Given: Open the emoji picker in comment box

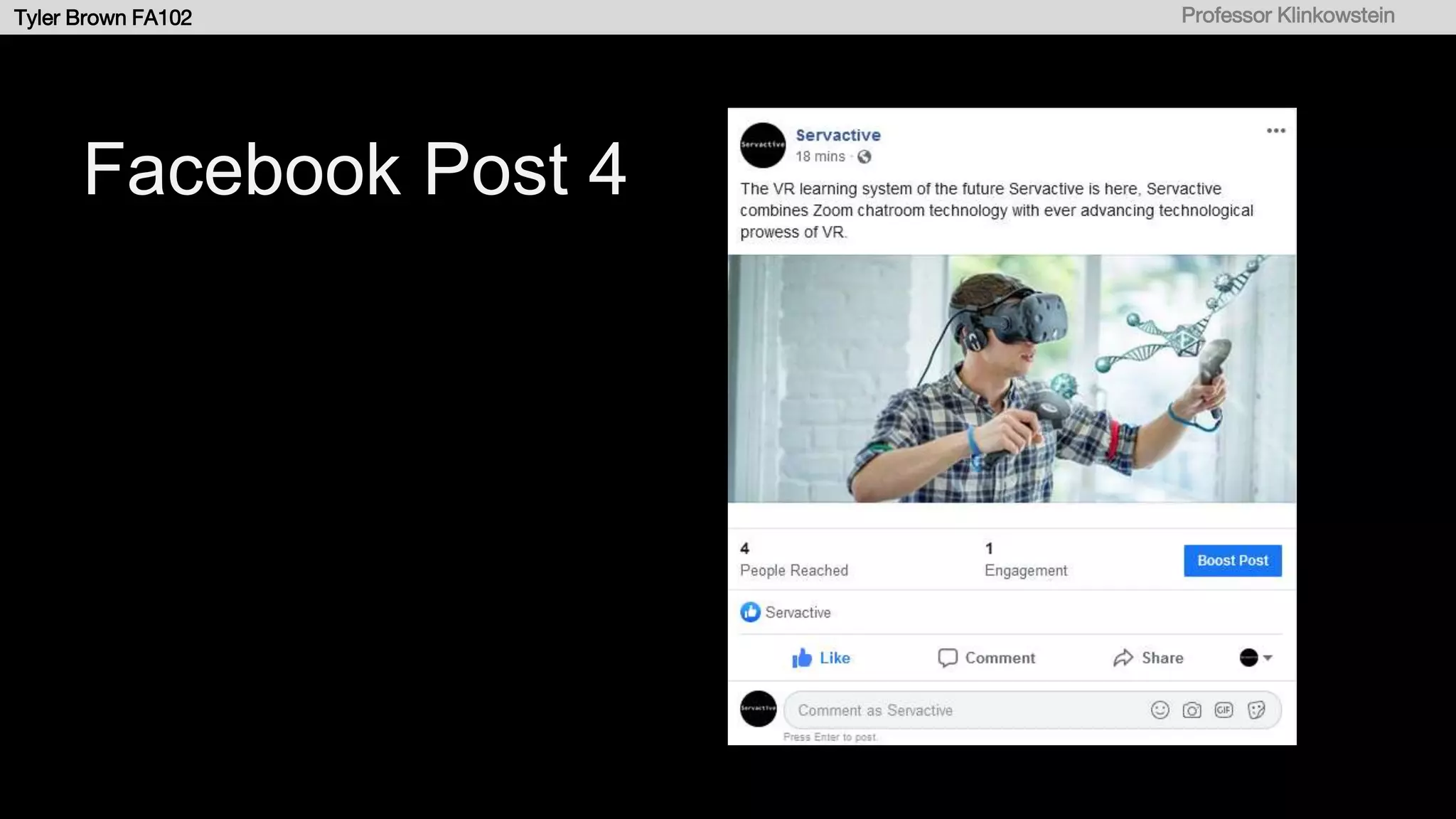Looking at the screenshot, I should pyautogui.click(x=1160, y=710).
